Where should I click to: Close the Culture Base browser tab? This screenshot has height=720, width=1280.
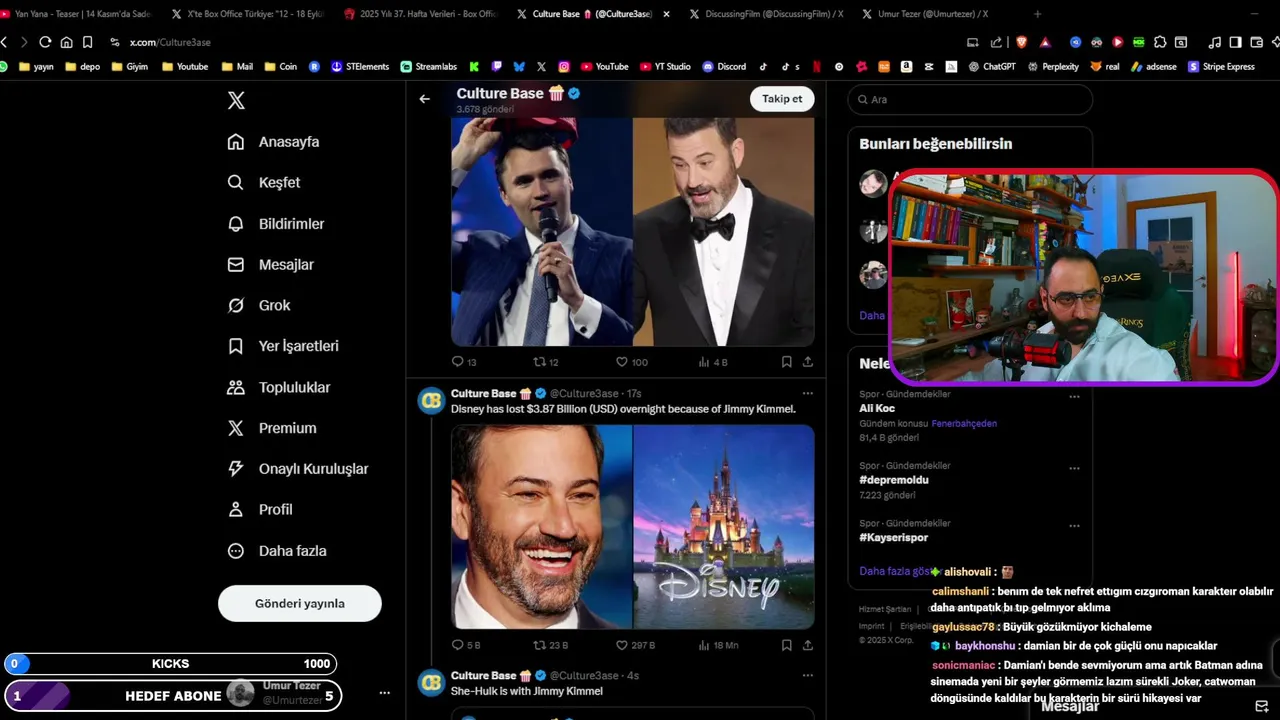tap(666, 14)
